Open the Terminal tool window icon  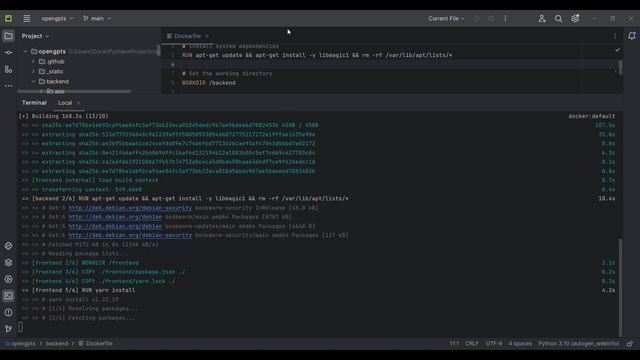point(8,296)
